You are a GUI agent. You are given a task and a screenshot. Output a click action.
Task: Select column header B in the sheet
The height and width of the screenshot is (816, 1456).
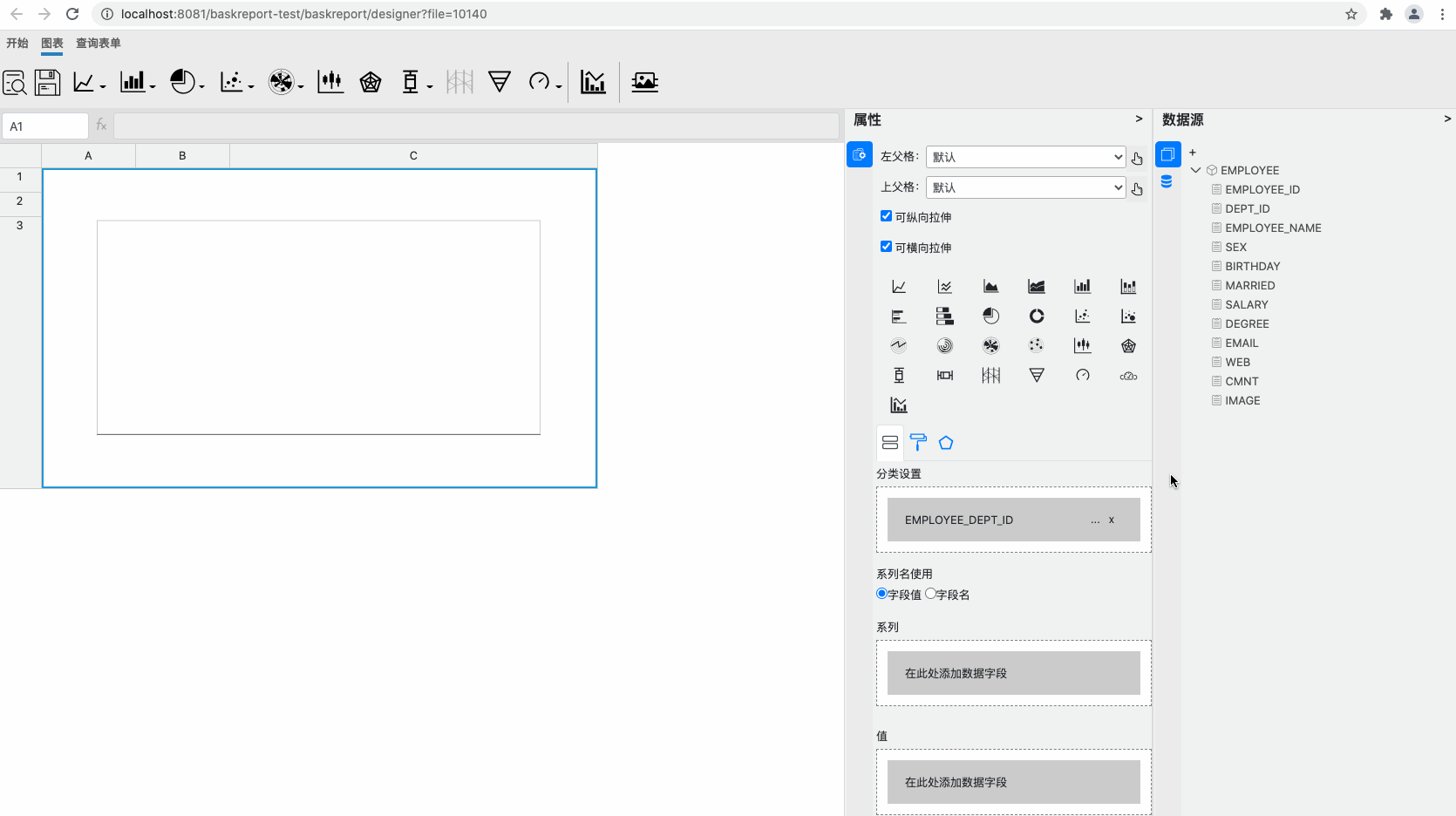(x=182, y=155)
